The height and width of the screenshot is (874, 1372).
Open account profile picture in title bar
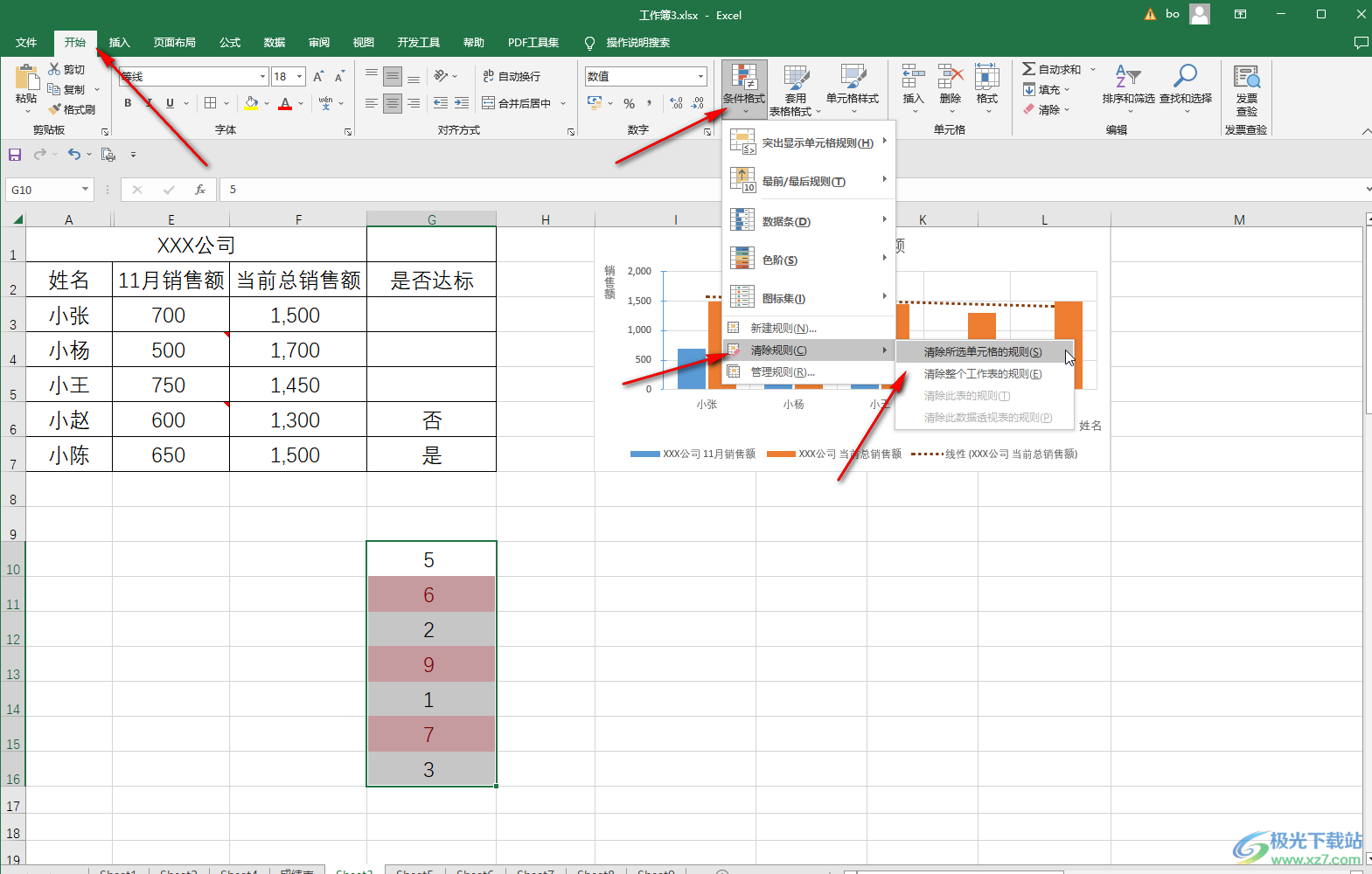click(1200, 14)
